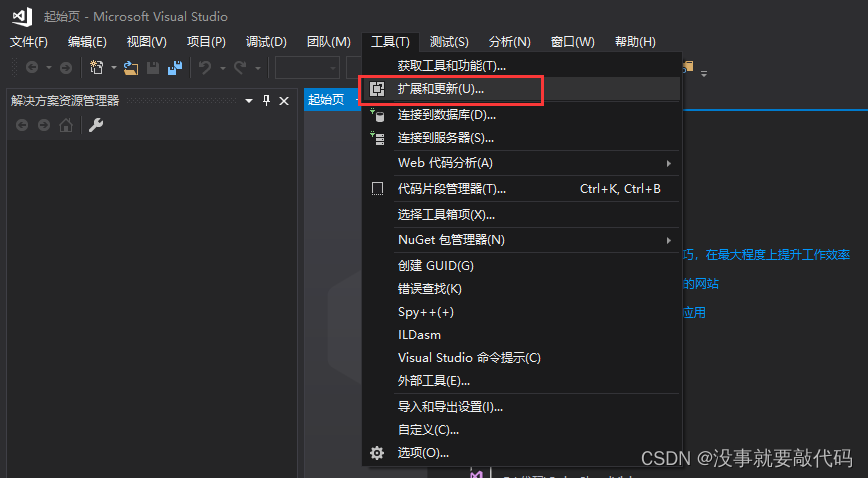Close the open 工具(T) menu
This screenshot has height=478, width=868.
pyautogui.click(x=390, y=42)
